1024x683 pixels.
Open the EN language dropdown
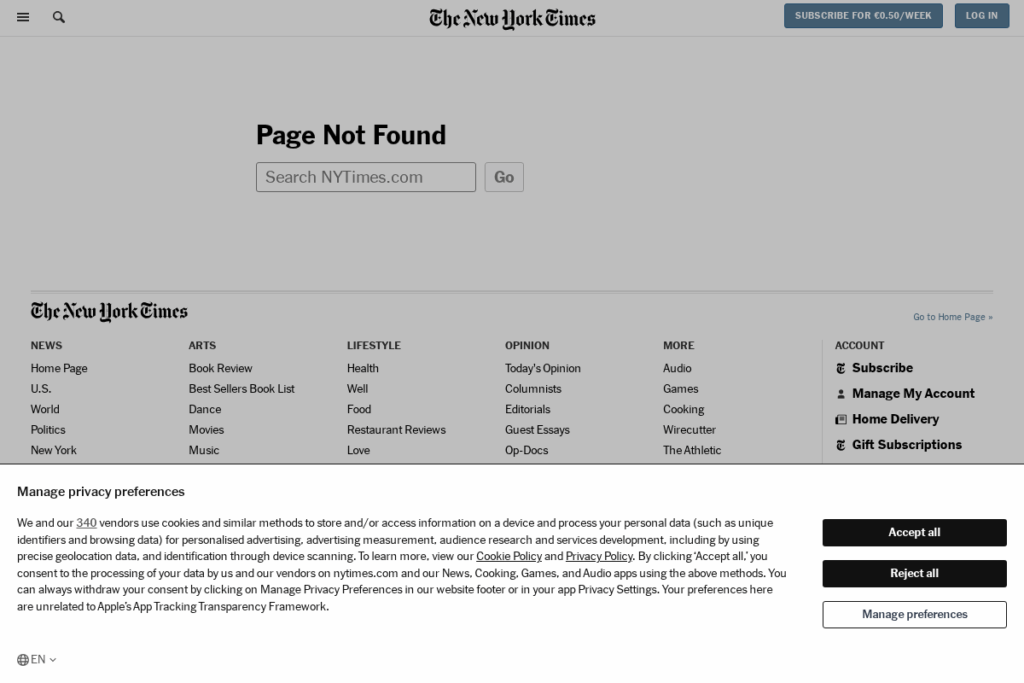38,659
